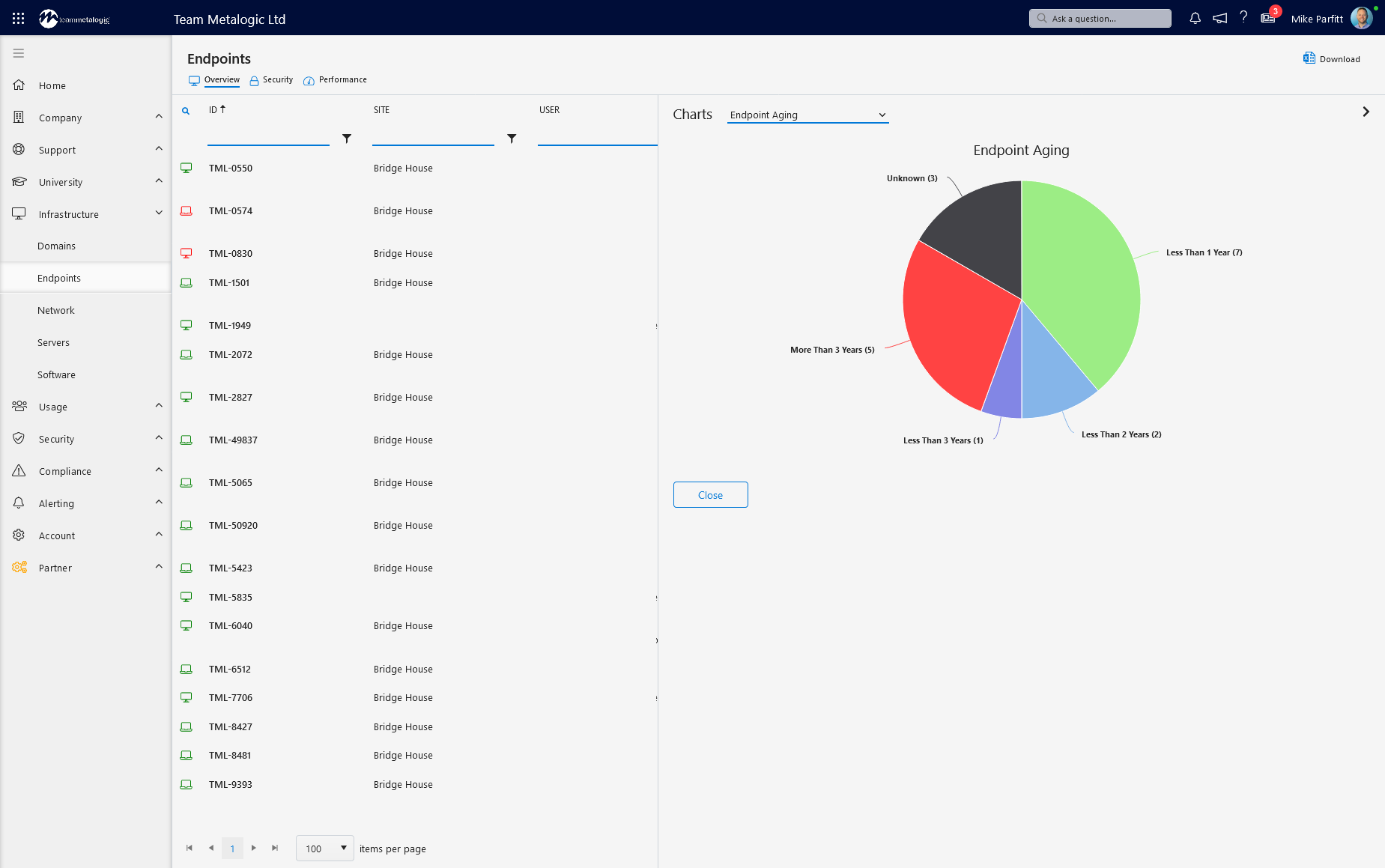
Task: Collapse the Infrastructure menu
Action: 159,213
